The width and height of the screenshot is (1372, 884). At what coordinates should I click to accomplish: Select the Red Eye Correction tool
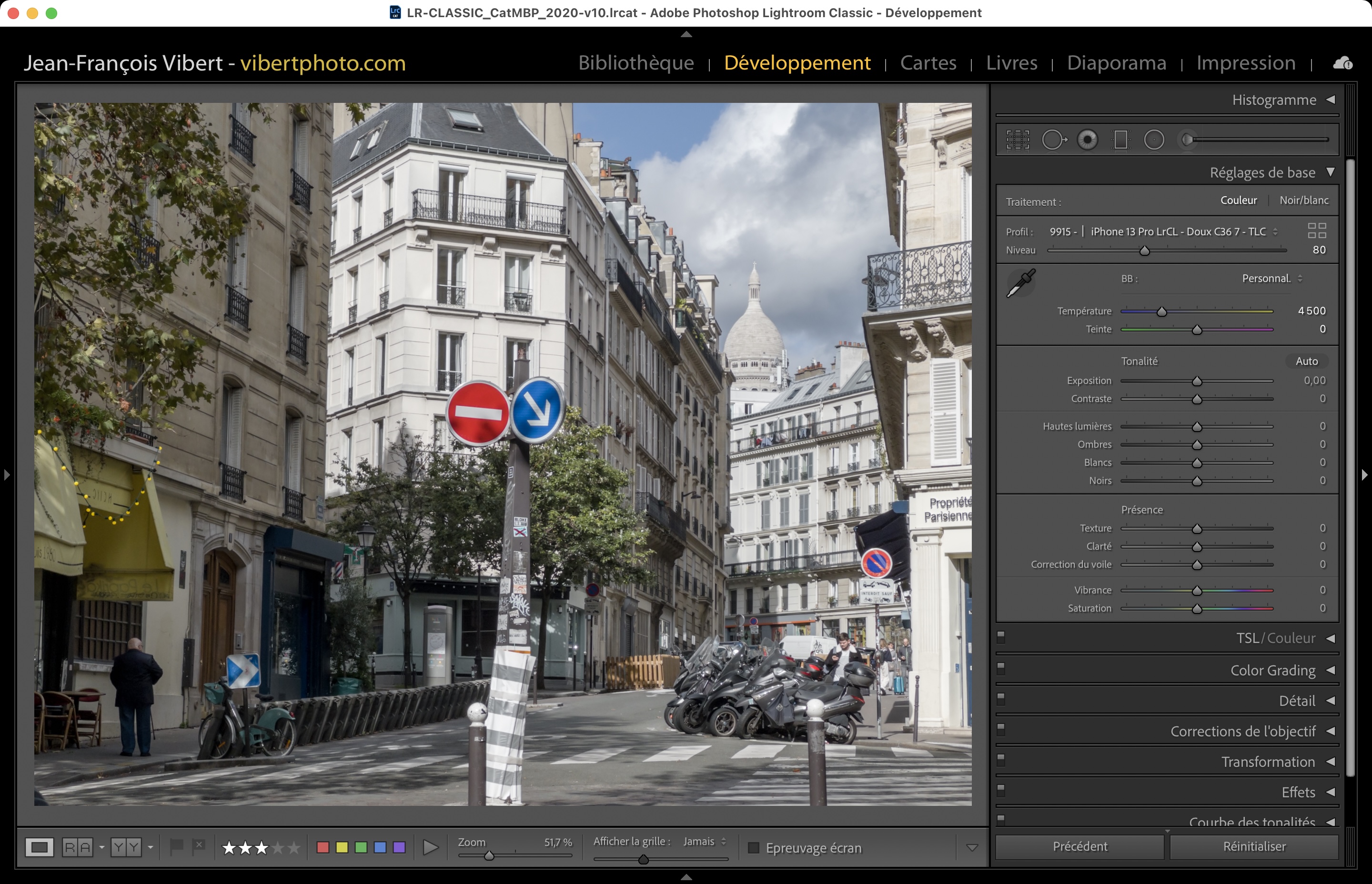[x=1087, y=140]
